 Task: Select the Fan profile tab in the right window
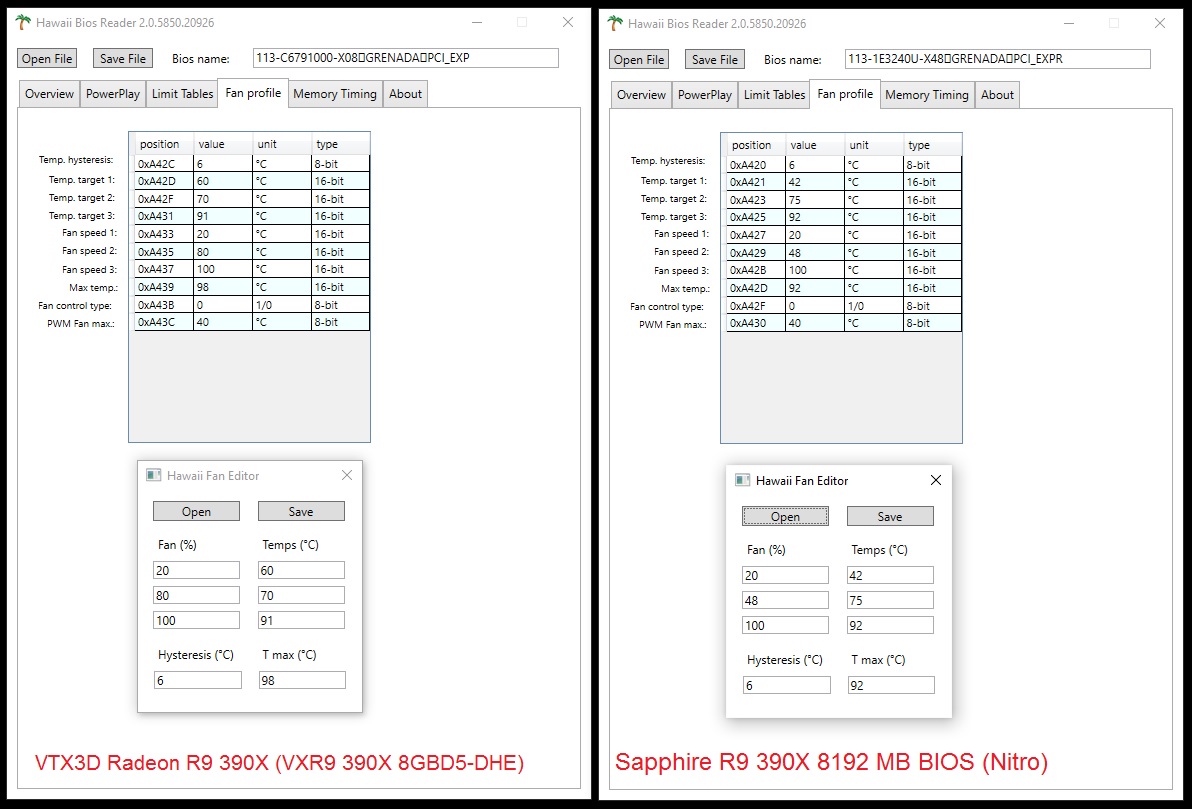[x=845, y=94]
